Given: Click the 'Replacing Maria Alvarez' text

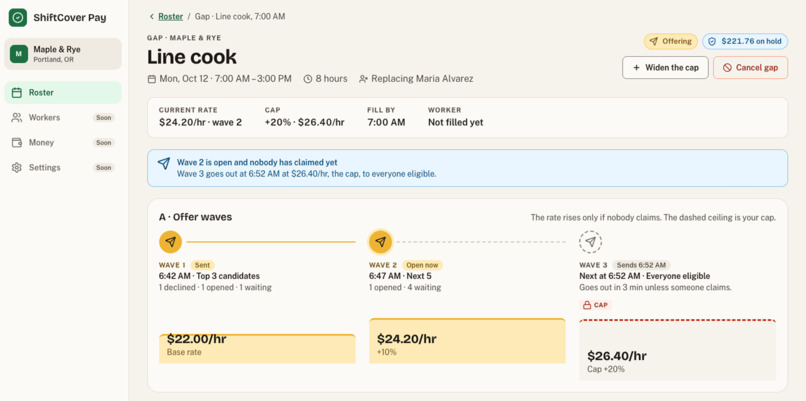Looking at the screenshot, I should (422, 79).
